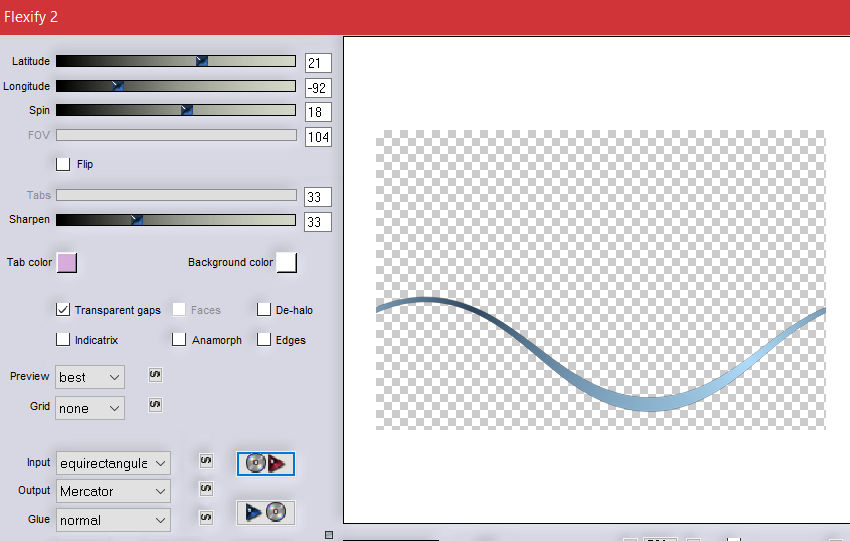Open the Preview quality dropdown
850x541 pixels.
90,377
